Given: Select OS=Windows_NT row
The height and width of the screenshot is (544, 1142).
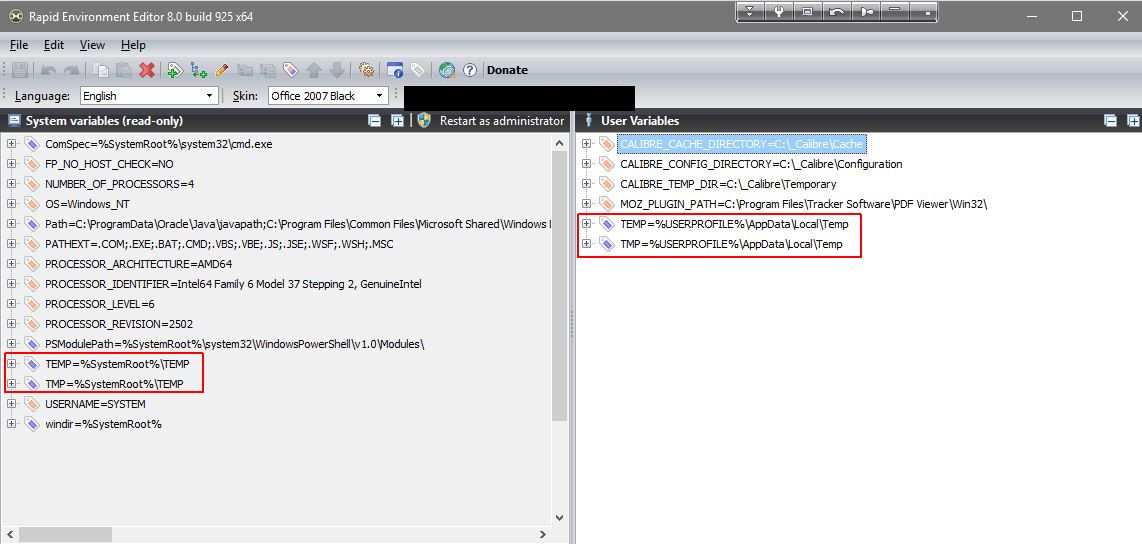Looking at the screenshot, I should click(87, 204).
